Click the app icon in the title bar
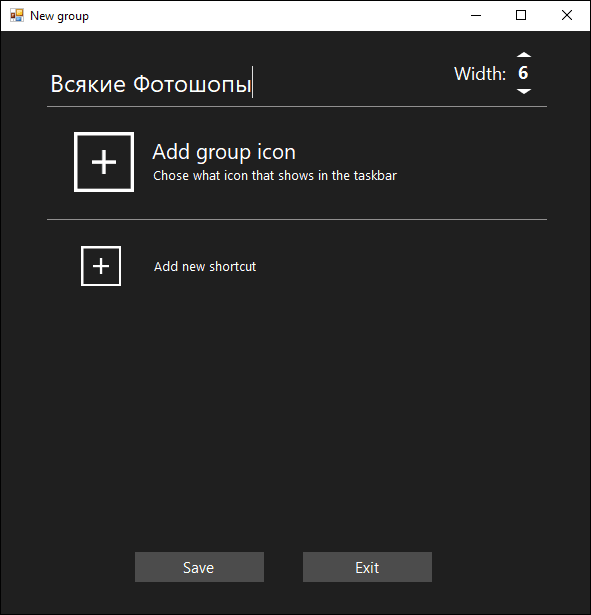Image resolution: width=591 pixels, height=615 pixels. click(17, 16)
